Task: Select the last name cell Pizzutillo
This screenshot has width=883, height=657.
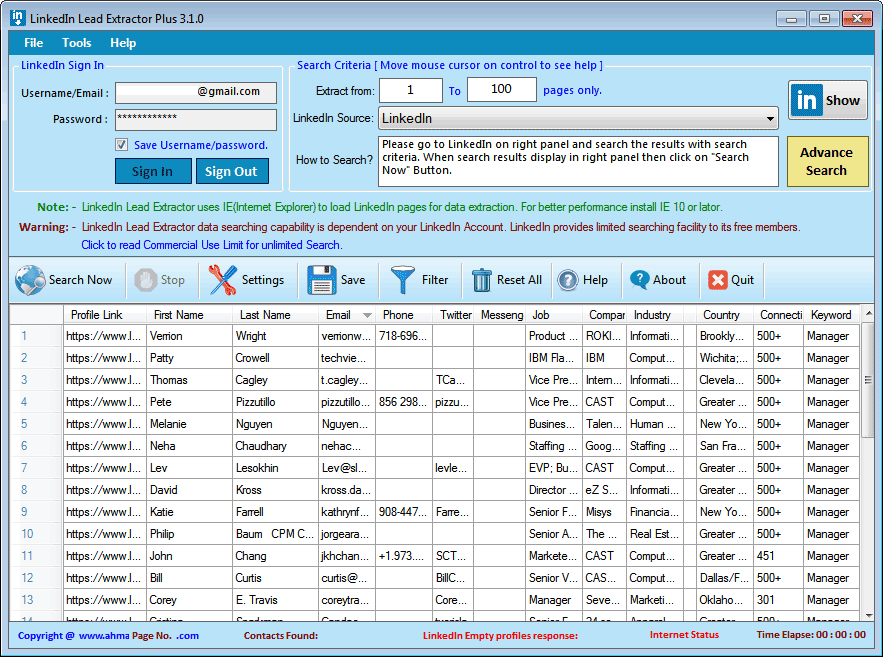Action: pos(275,402)
